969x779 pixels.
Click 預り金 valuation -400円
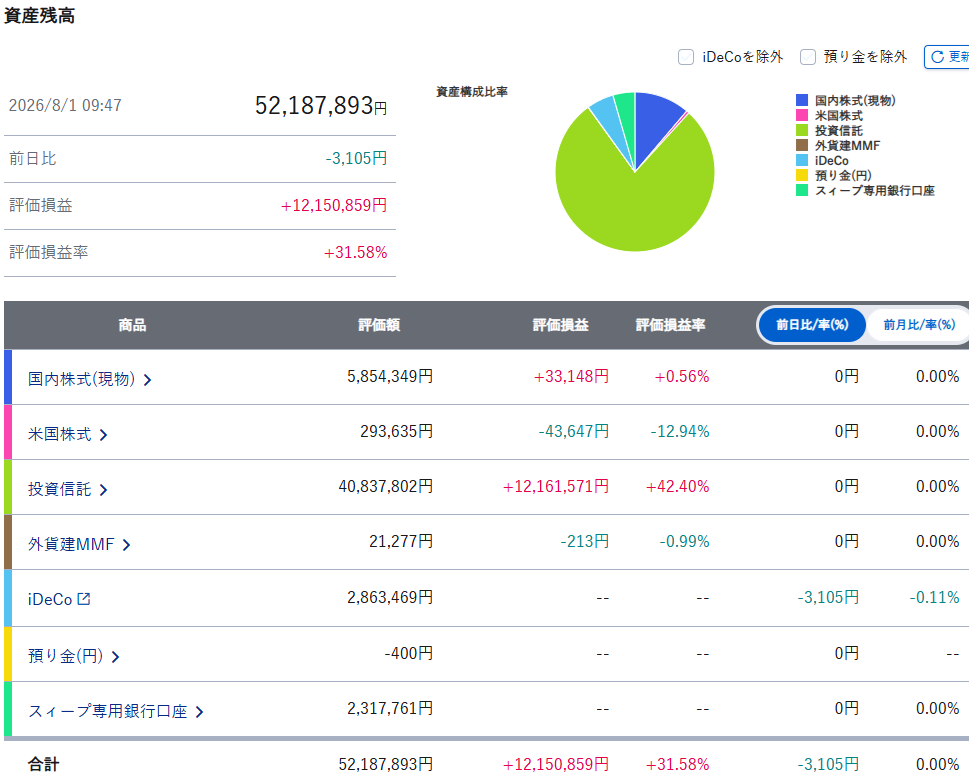pos(408,653)
